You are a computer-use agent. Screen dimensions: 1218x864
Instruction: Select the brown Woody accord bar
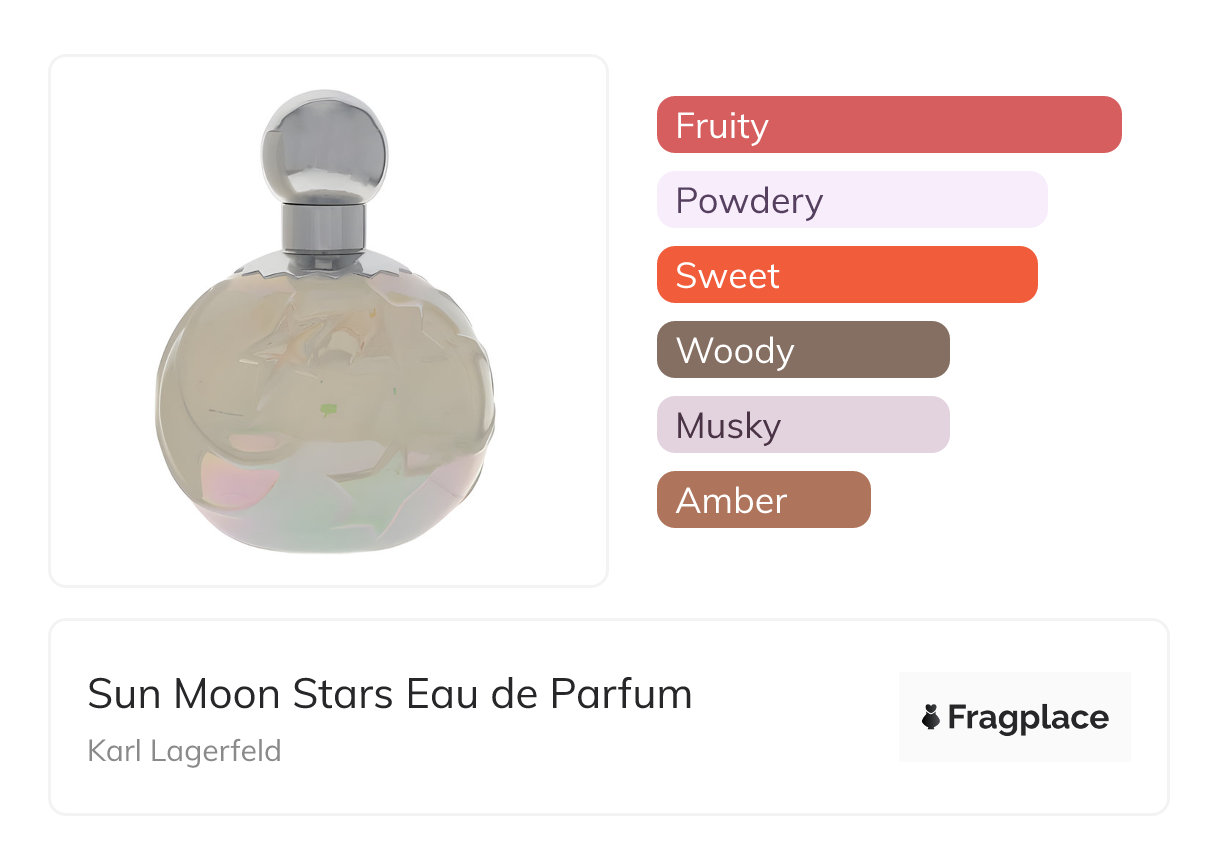(x=802, y=350)
